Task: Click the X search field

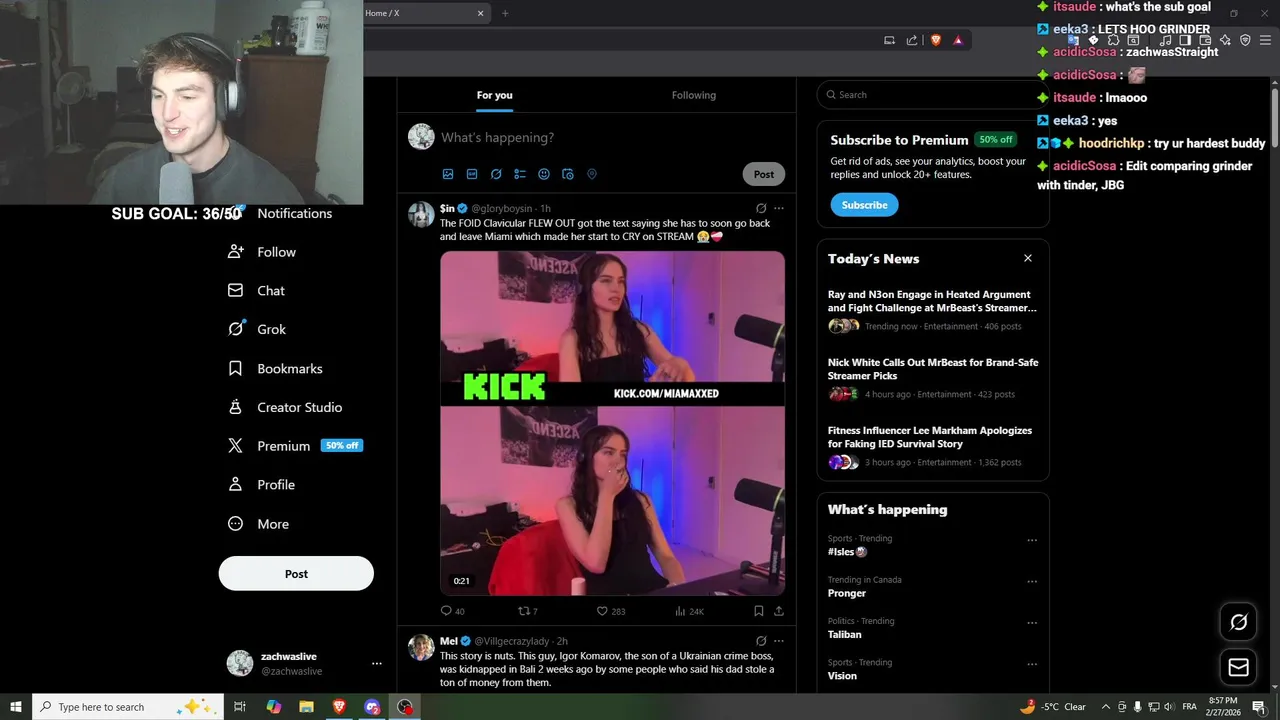Action: click(932, 95)
